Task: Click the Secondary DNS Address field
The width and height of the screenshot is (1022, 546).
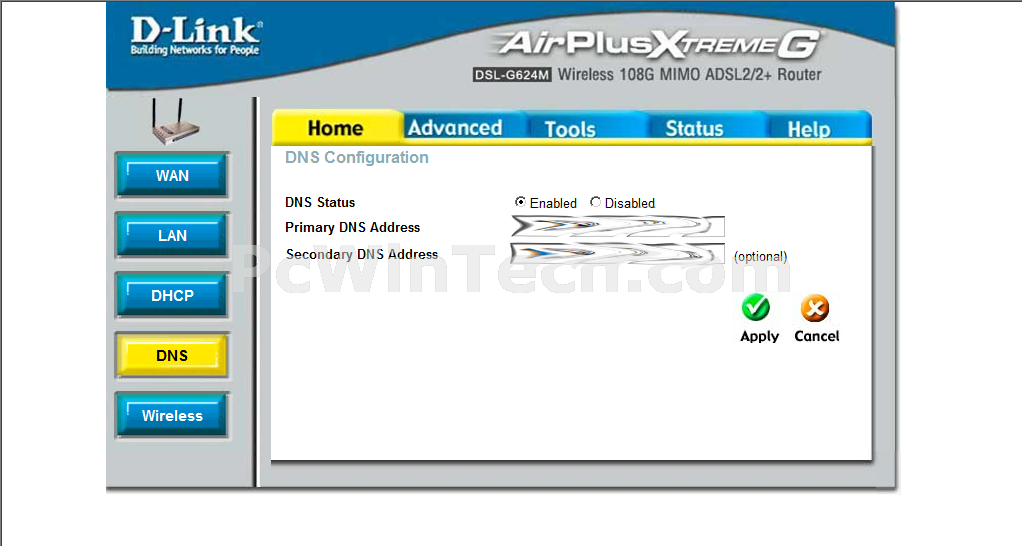Action: click(618, 253)
